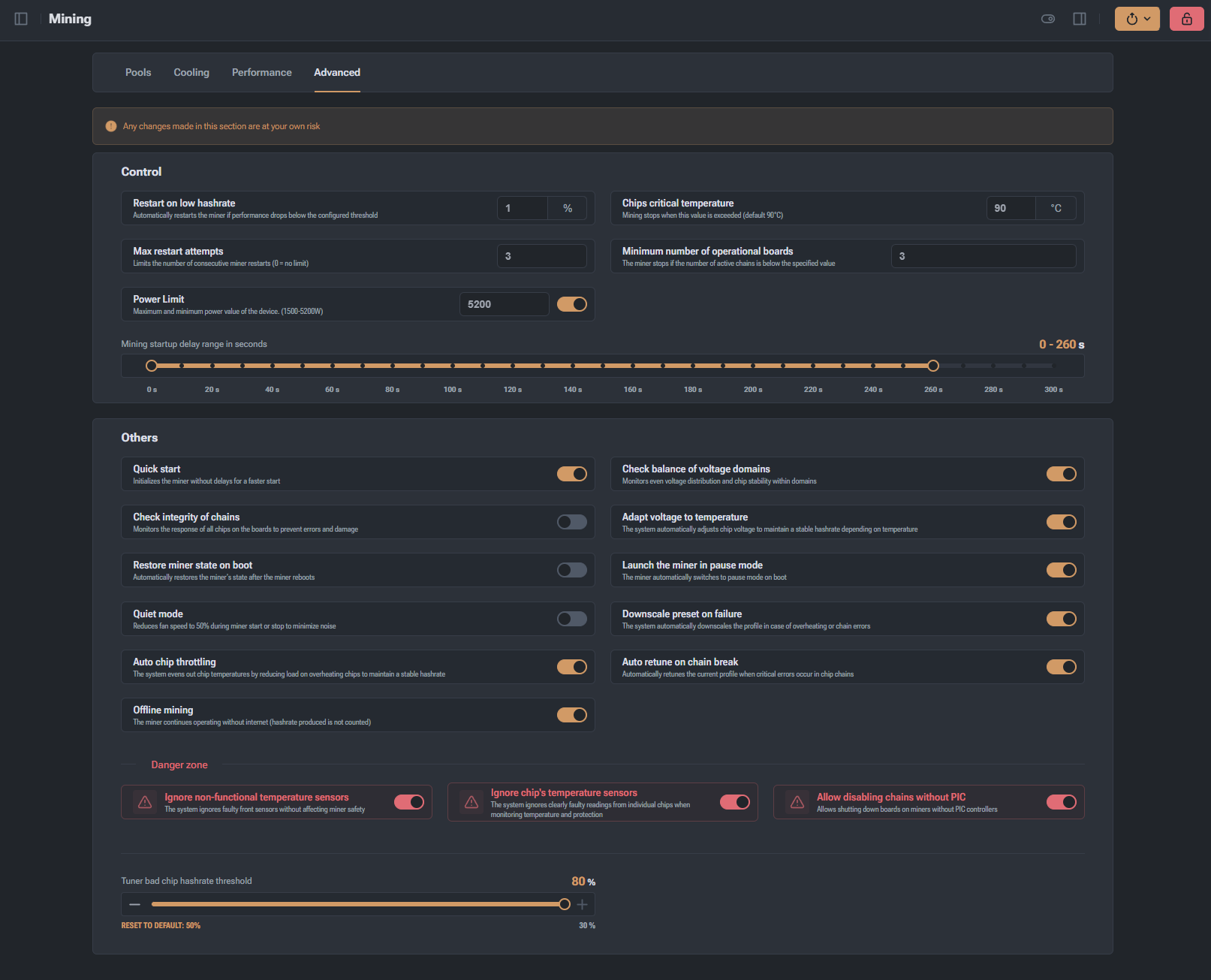Click the Minimum number of operational boards field
1211x980 pixels.
pyautogui.click(x=984, y=256)
